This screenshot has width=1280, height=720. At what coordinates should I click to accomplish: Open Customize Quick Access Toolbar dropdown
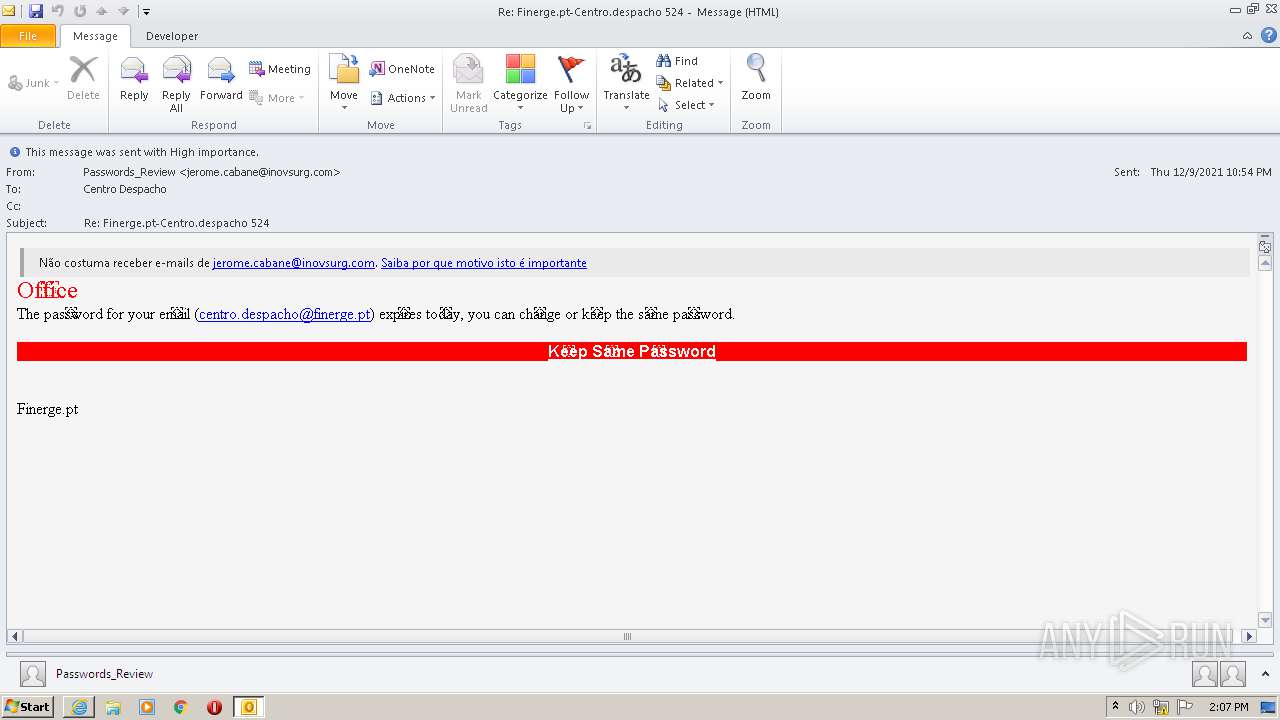[146, 12]
